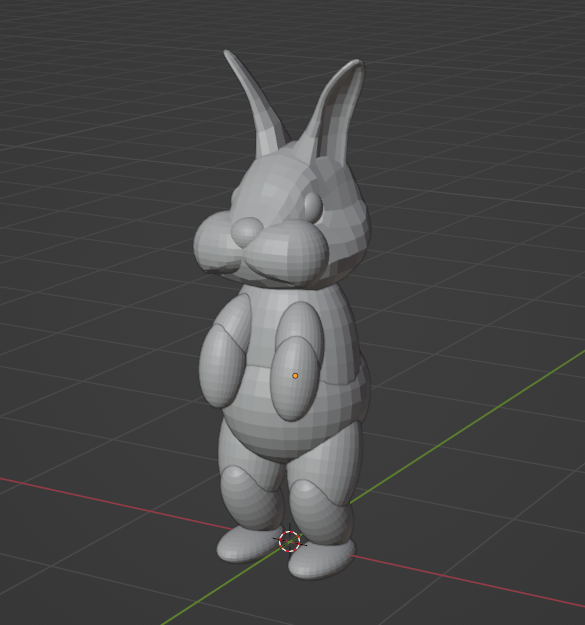The image size is (585, 625).
Task: Select the rabbit's visible eye sphere
Action: tap(313, 206)
